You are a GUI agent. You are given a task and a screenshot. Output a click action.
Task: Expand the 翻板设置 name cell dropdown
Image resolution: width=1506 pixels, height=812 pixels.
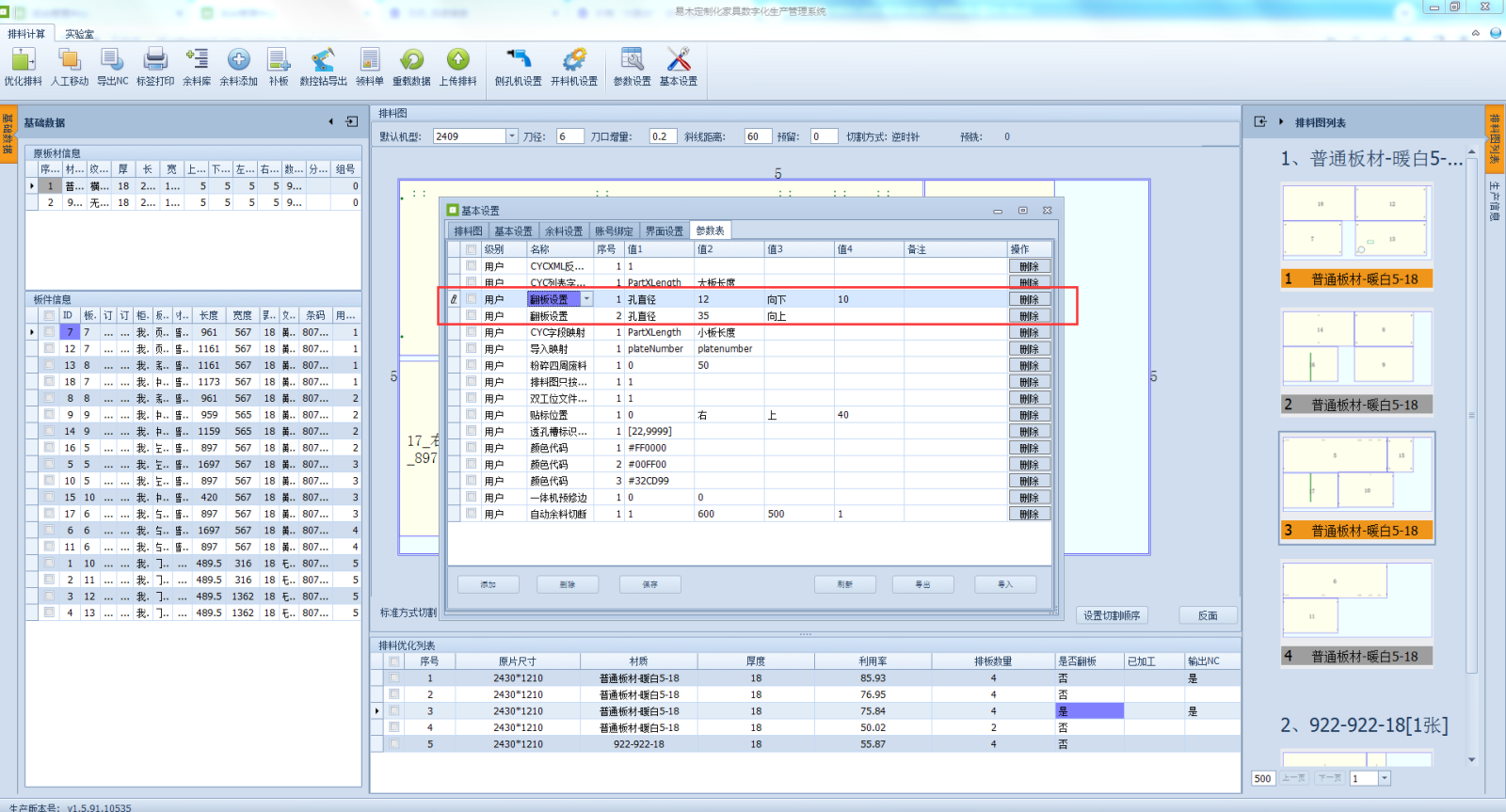[586, 299]
